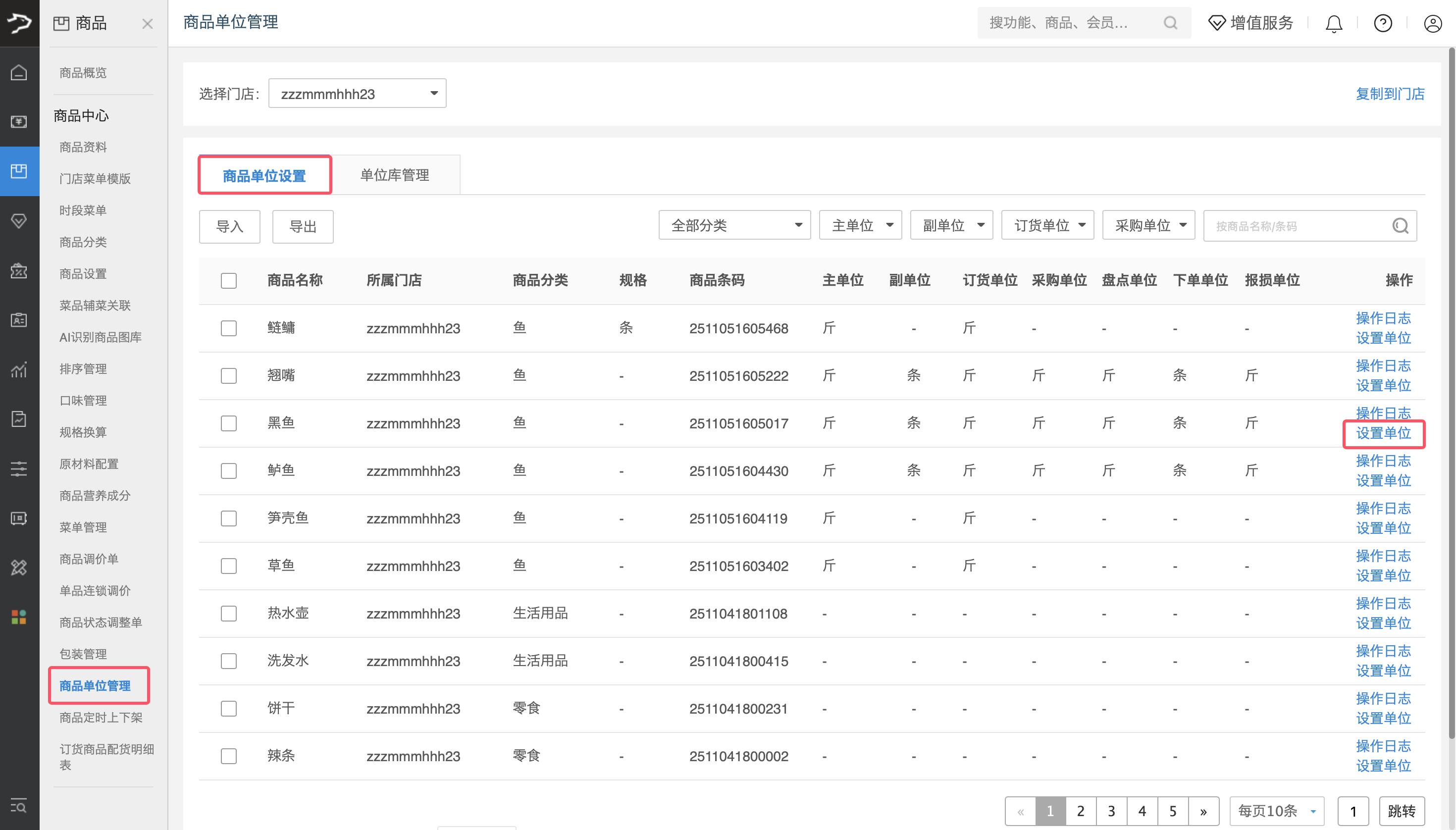The image size is (1456, 830).
Task: Click the top search bar magnifier icon
Action: pyautogui.click(x=1170, y=23)
